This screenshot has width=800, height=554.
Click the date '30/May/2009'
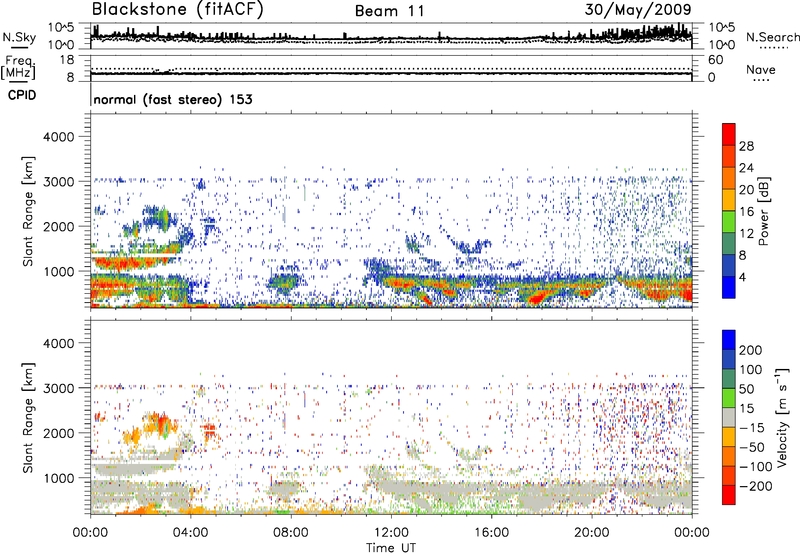(638, 9)
